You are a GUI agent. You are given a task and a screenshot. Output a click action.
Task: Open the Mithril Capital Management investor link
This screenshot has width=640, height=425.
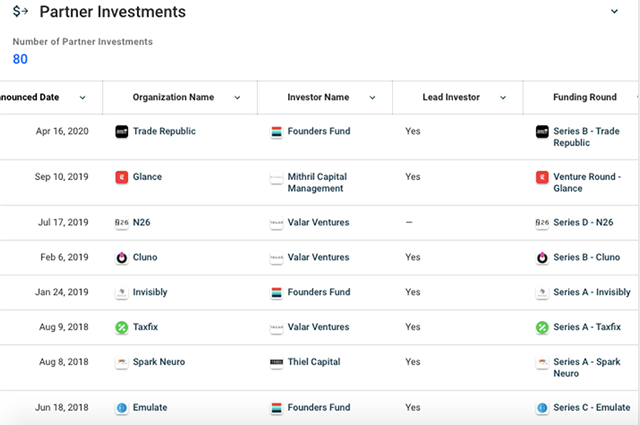point(317,182)
